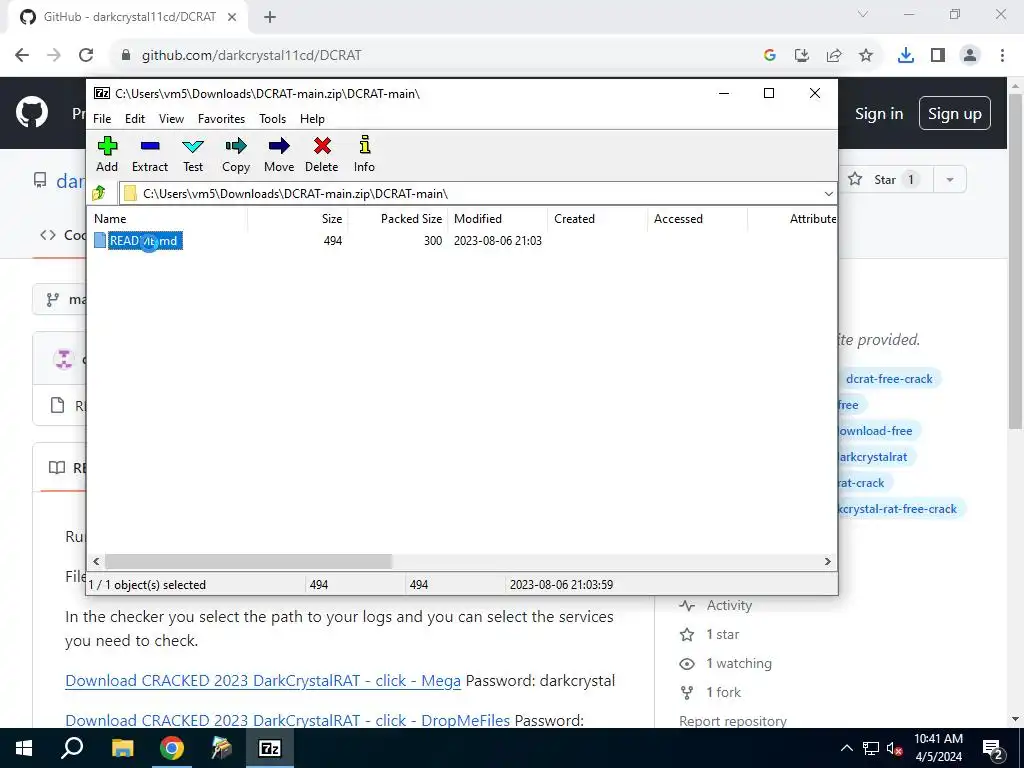Click the browser page vertical scrollbar
Image resolution: width=1024 pixels, height=768 pixels.
pos(1016,261)
